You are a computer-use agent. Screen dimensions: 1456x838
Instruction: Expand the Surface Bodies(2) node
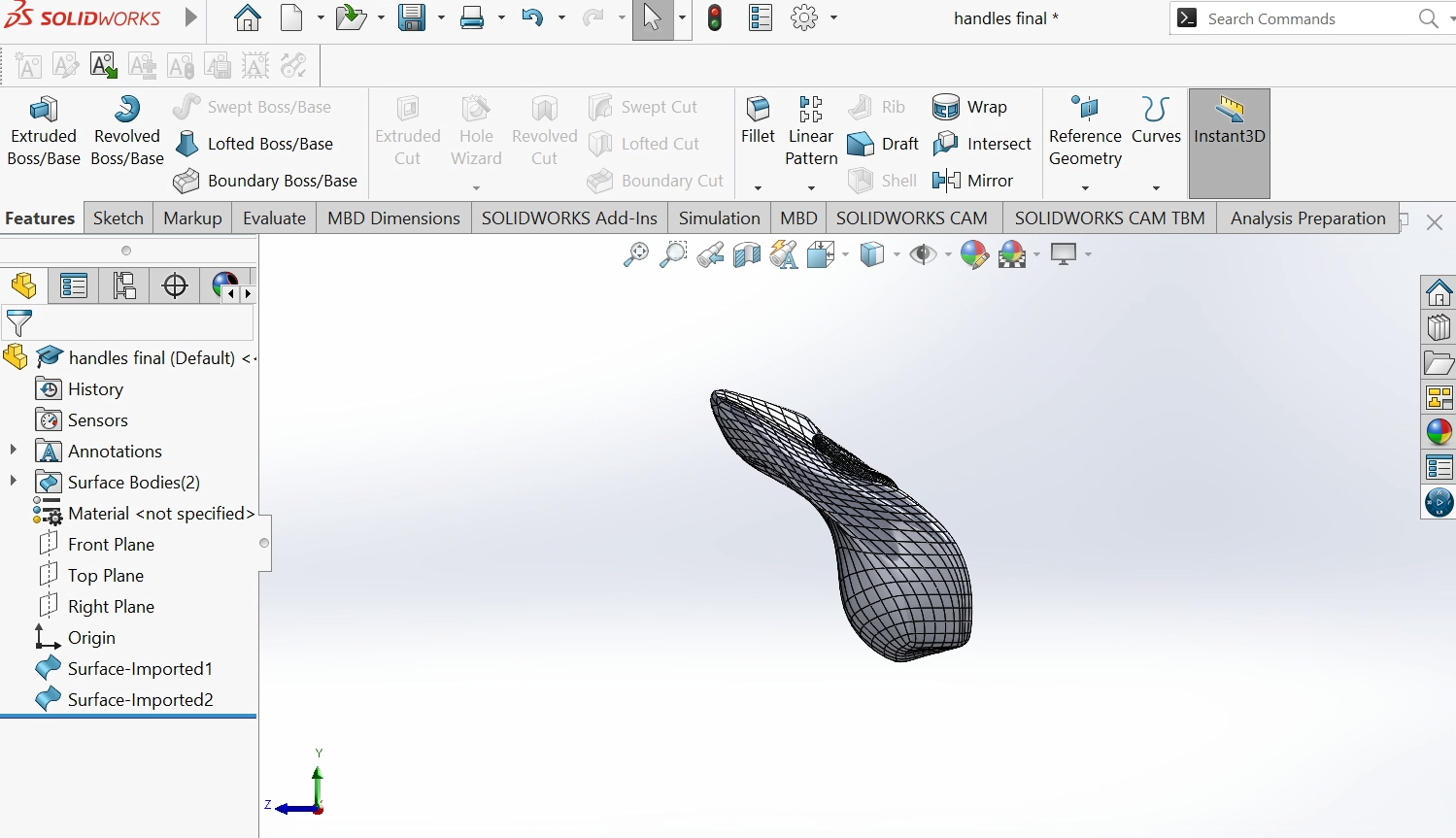[x=13, y=482]
